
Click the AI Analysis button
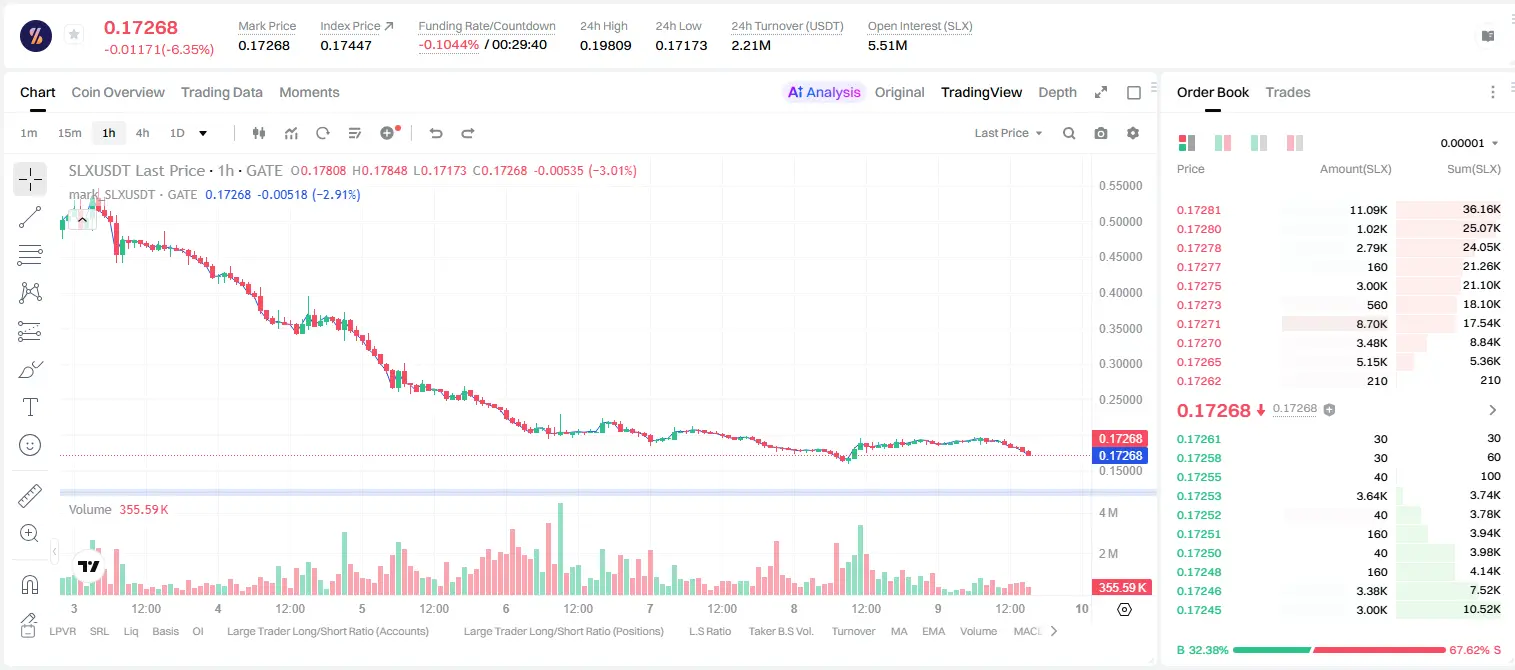[823, 92]
